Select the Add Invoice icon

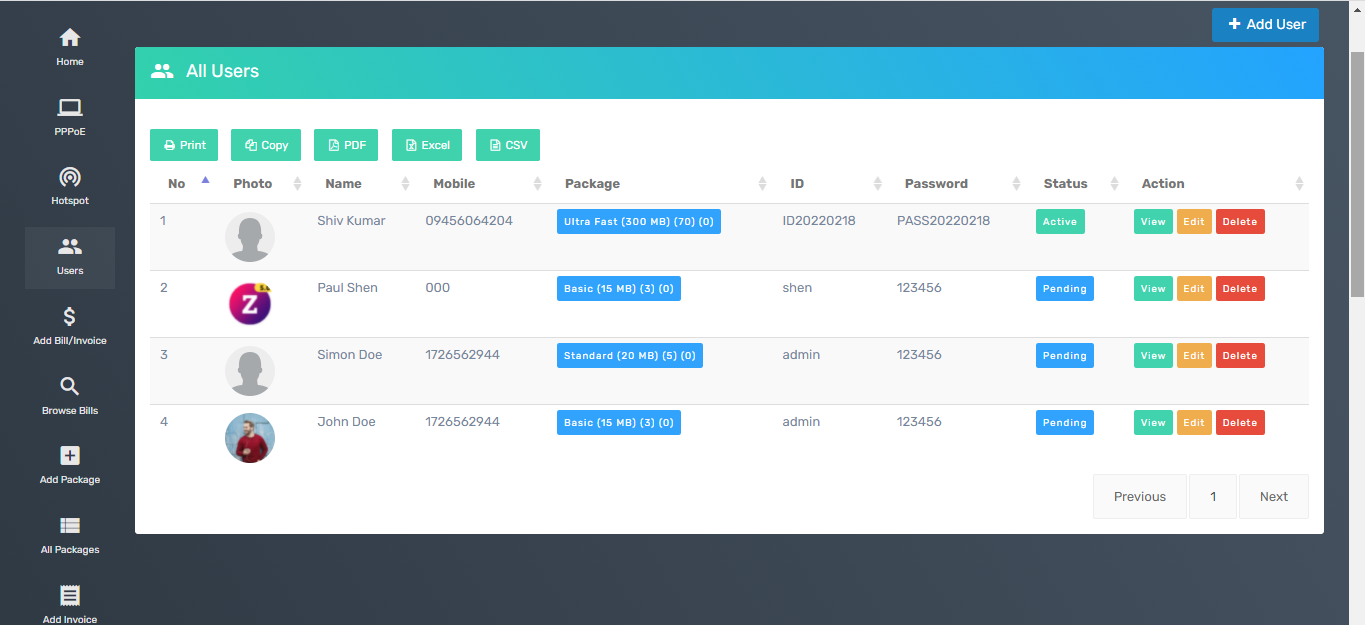click(69, 599)
